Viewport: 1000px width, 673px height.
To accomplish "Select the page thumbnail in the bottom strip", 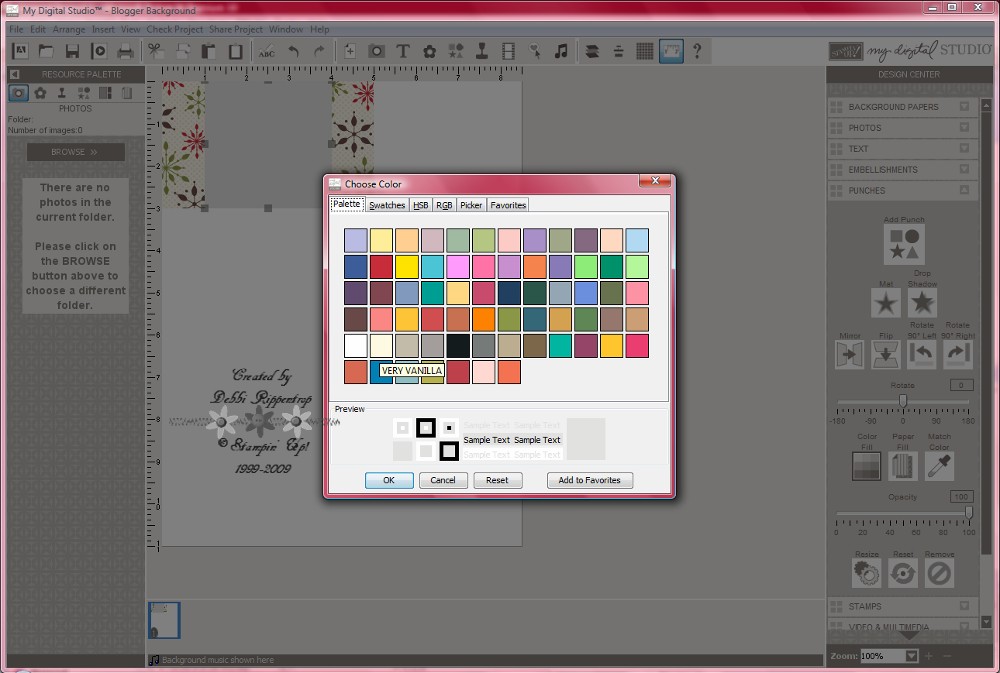I will pyautogui.click(x=165, y=620).
